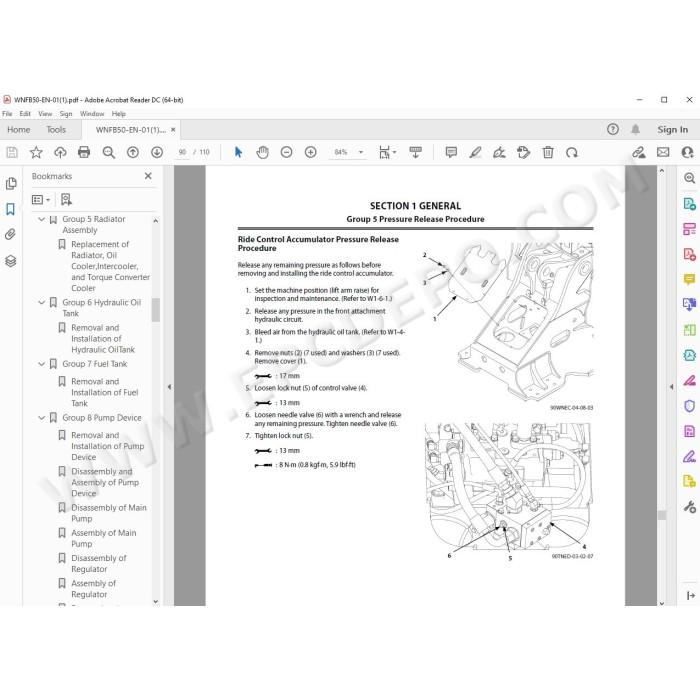Screen dimensions: 700x700
Task: Open the Help question mark icon
Action: (x=613, y=129)
